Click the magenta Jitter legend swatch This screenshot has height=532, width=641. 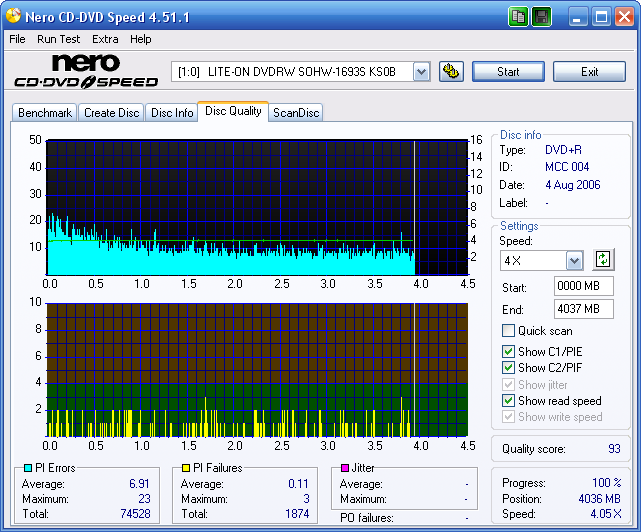[x=345, y=468]
